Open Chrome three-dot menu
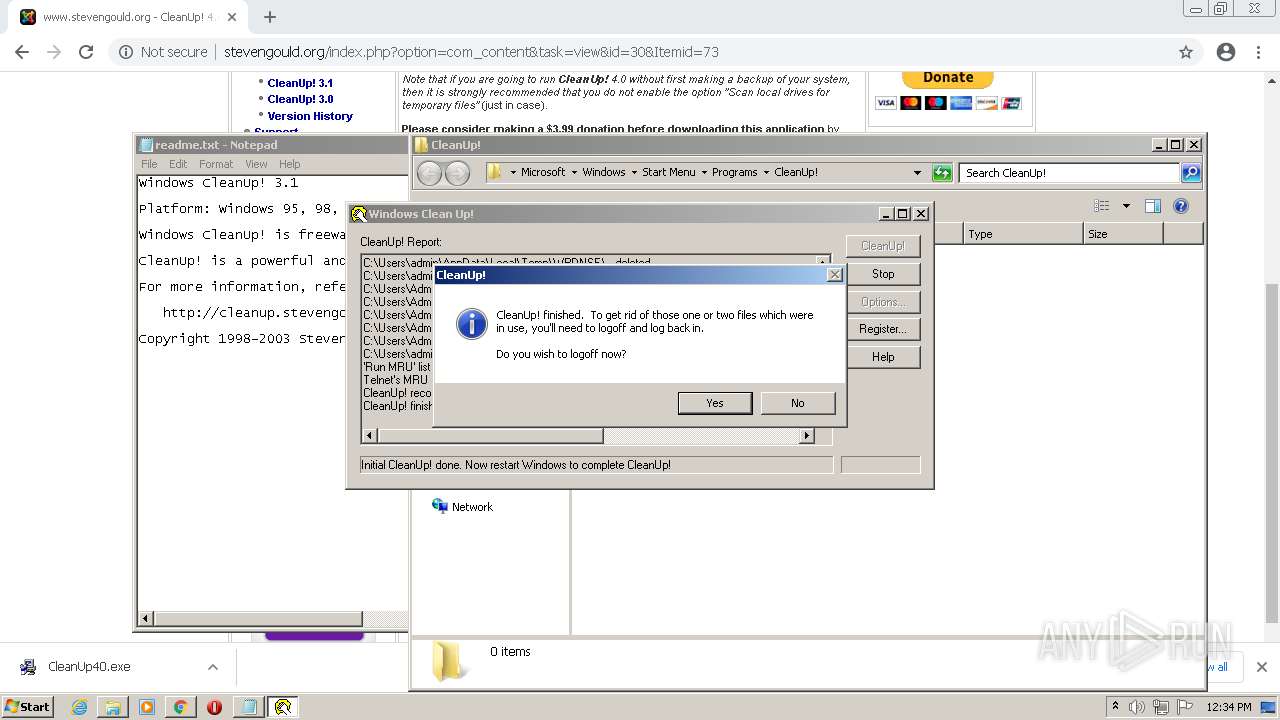Viewport: 1280px width, 720px height. pyautogui.click(x=1259, y=52)
